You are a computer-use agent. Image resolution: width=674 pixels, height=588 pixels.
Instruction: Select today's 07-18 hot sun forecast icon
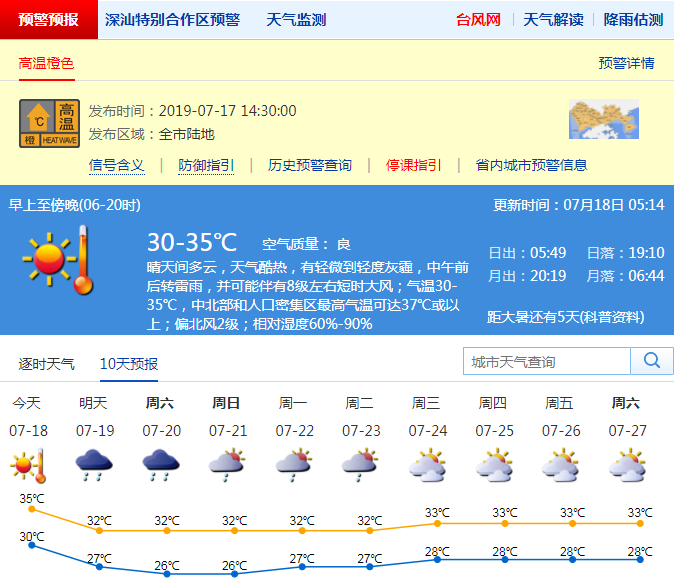(27, 465)
